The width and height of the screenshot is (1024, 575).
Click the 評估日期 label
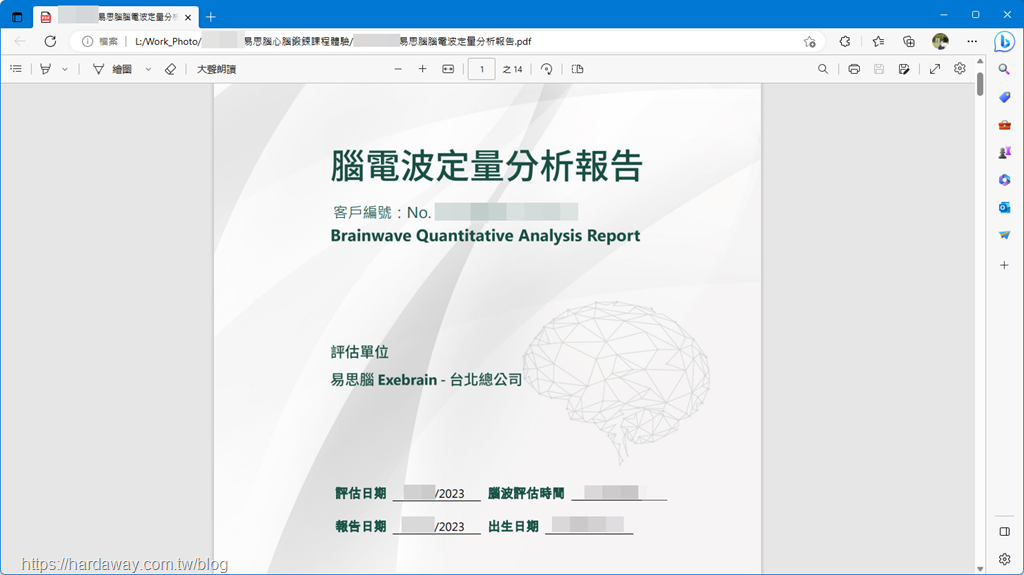[360, 493]
